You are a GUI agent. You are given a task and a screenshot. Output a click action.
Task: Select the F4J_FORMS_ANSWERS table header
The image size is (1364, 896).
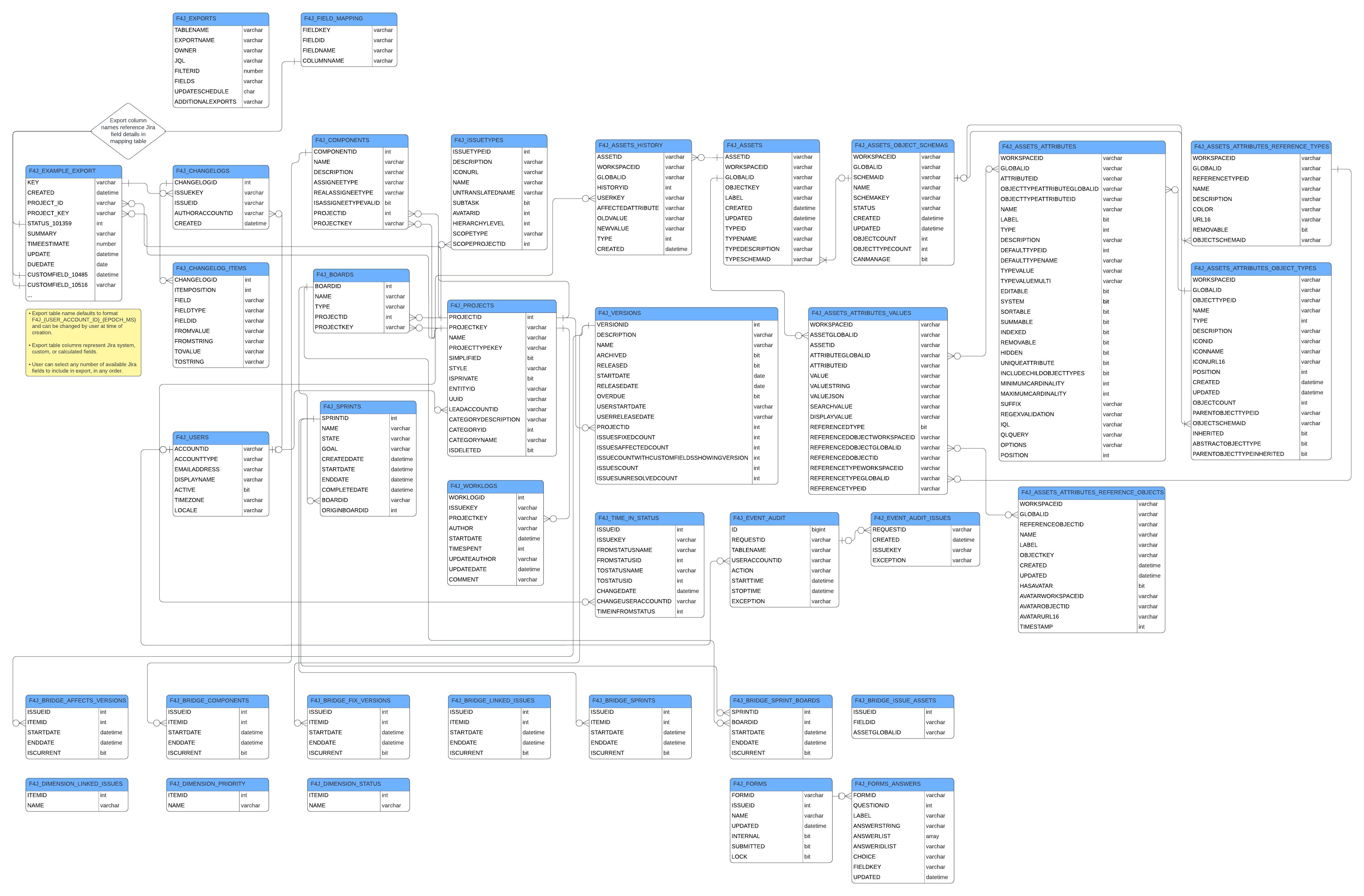pos(903,784)
